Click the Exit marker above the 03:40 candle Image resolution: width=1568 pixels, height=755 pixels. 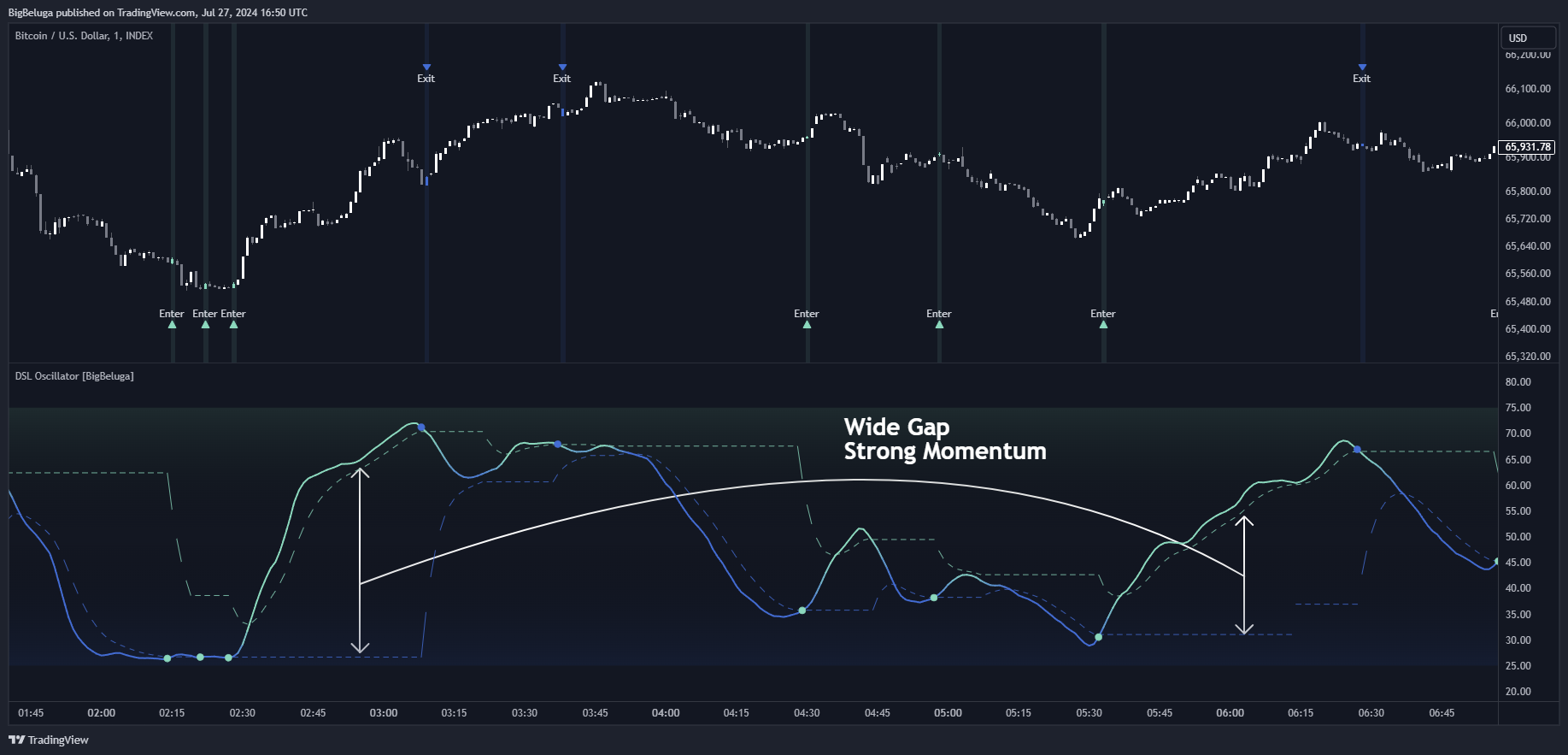click(561, 74)
